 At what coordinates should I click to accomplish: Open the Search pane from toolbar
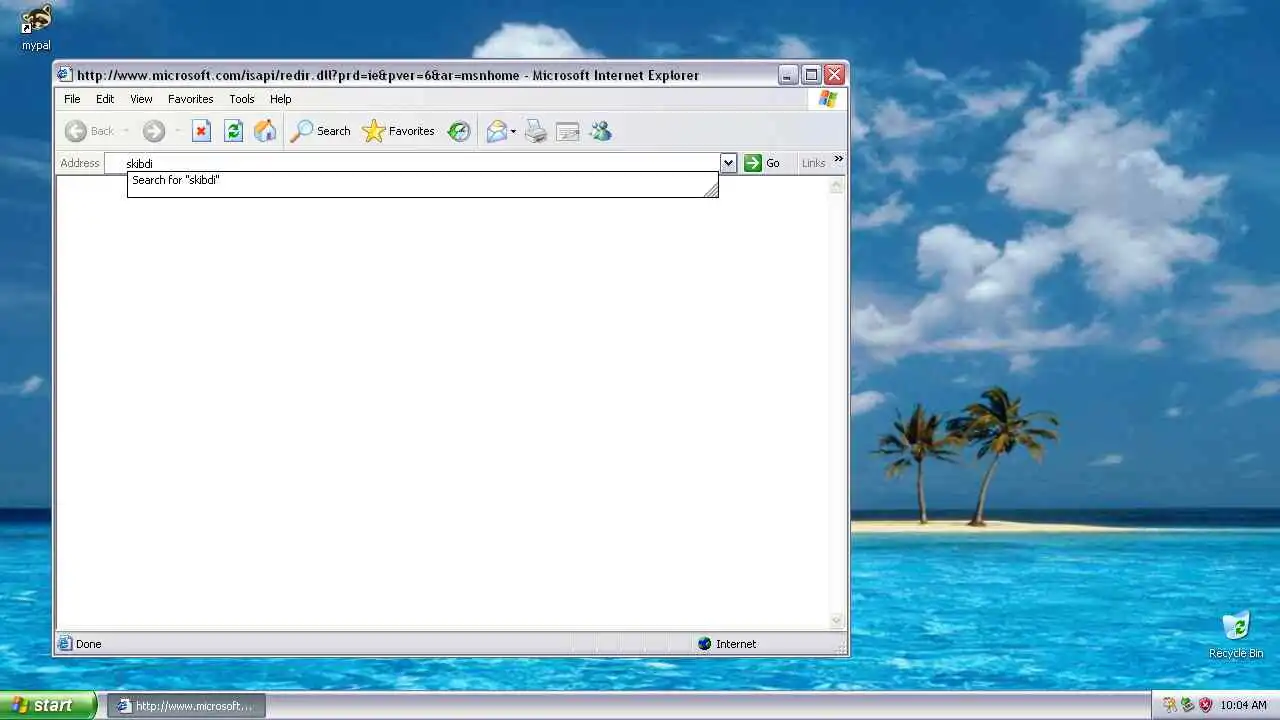(x=320, y=131)
